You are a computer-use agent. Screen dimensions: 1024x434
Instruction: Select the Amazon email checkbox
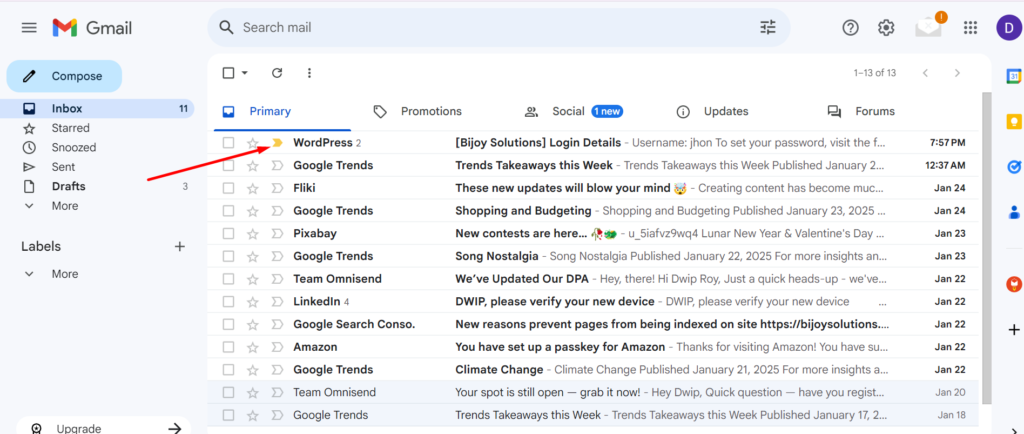click(x=229, y=347)
